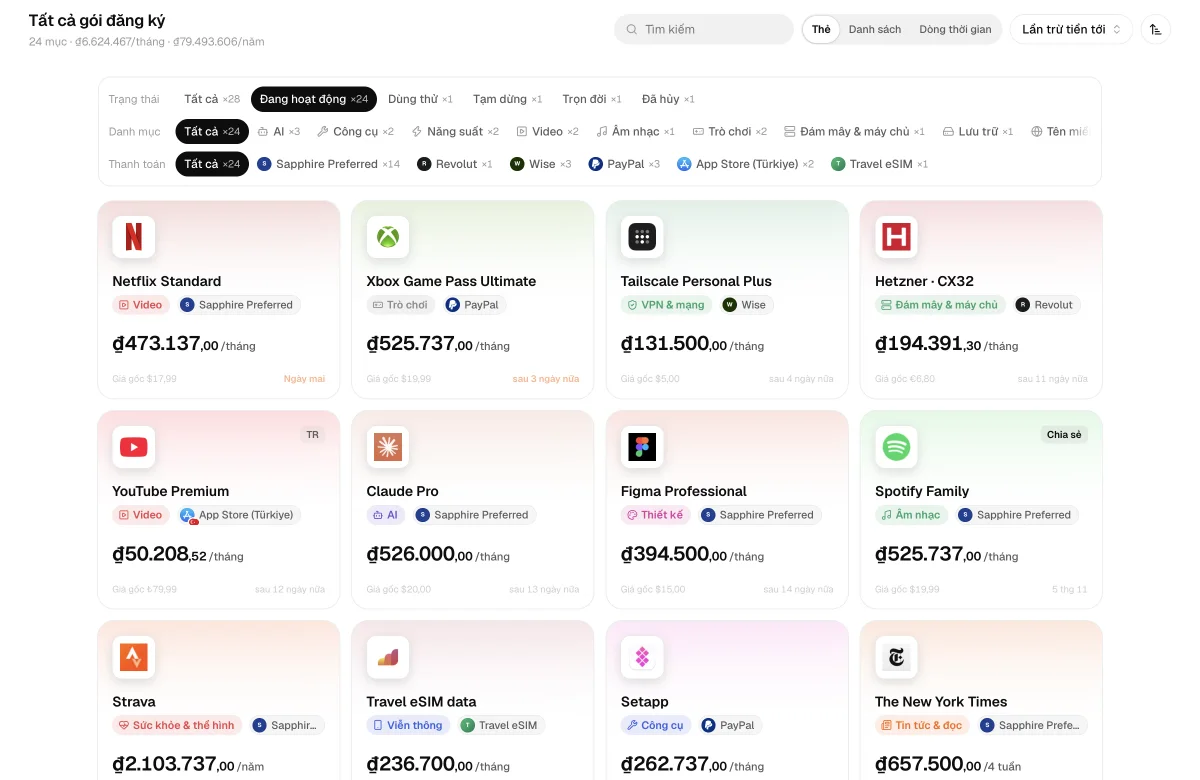Reverse sort order with the sort direction icon

tap(1156, 29)
